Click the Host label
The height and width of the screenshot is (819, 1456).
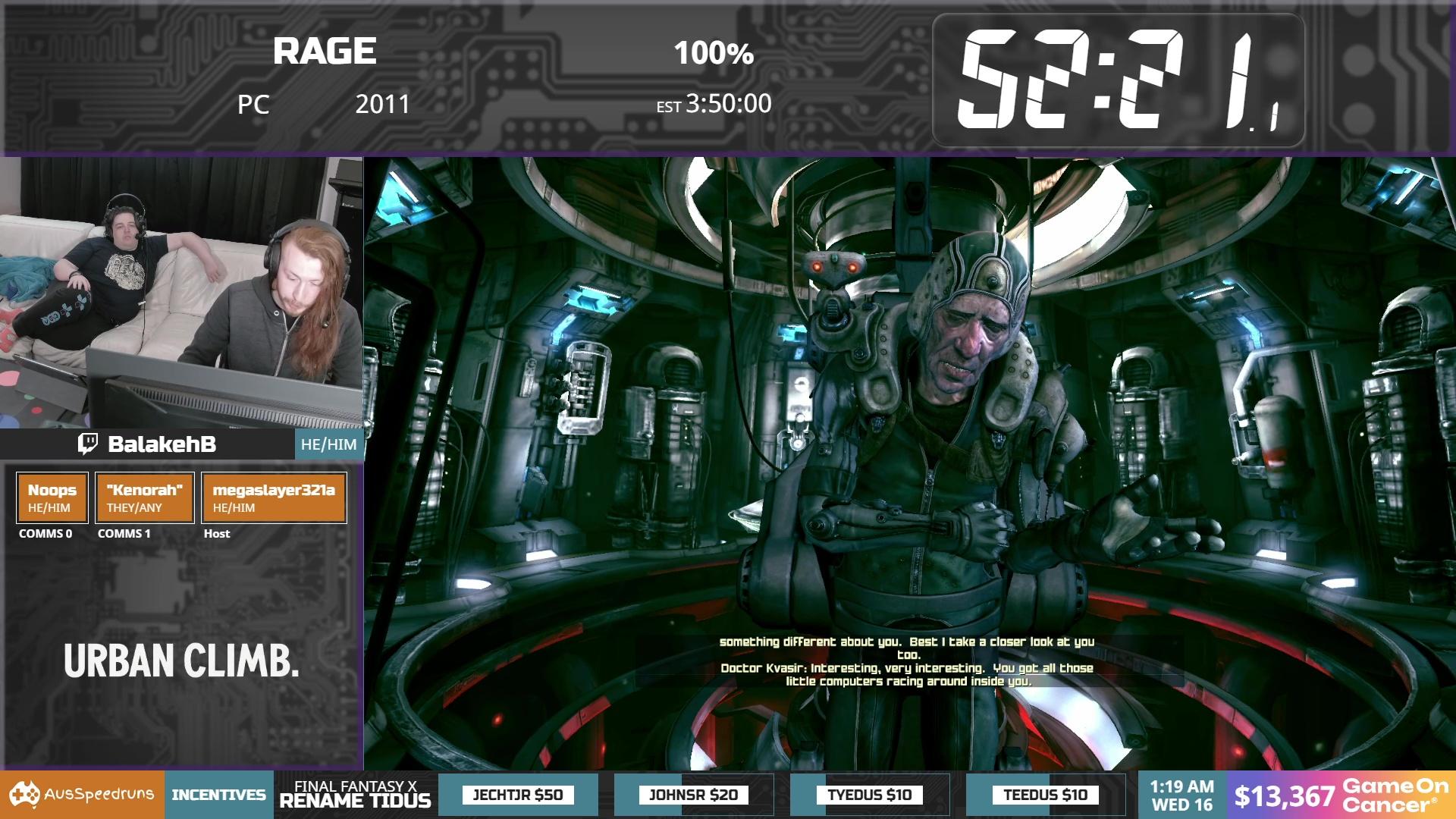217,534
